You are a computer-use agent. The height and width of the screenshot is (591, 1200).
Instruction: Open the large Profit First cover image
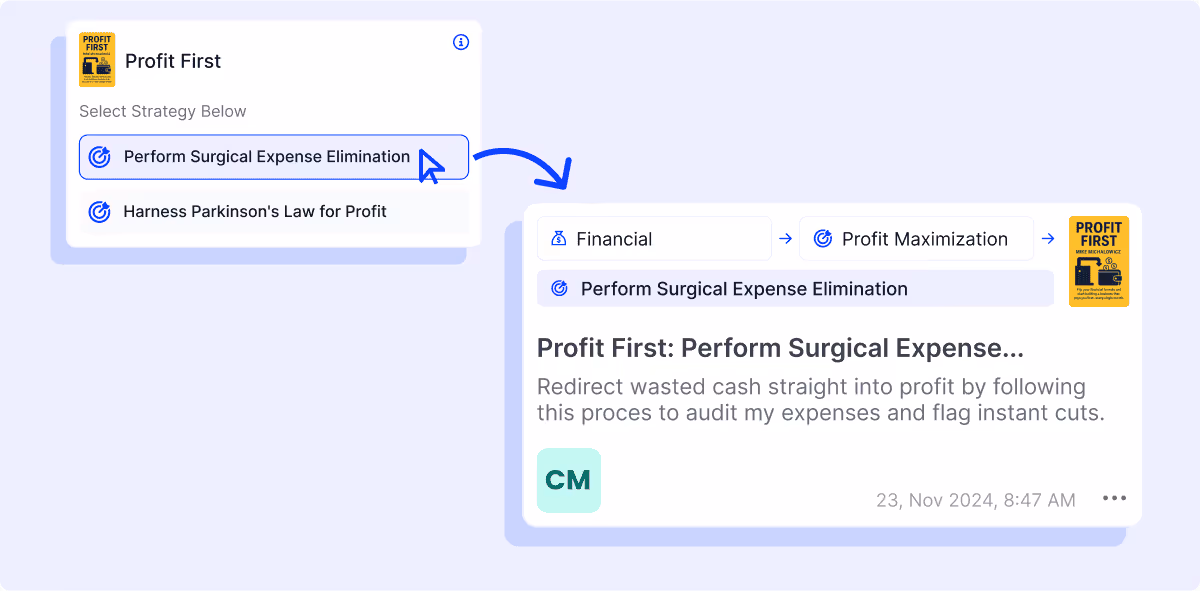point(1098,261)
